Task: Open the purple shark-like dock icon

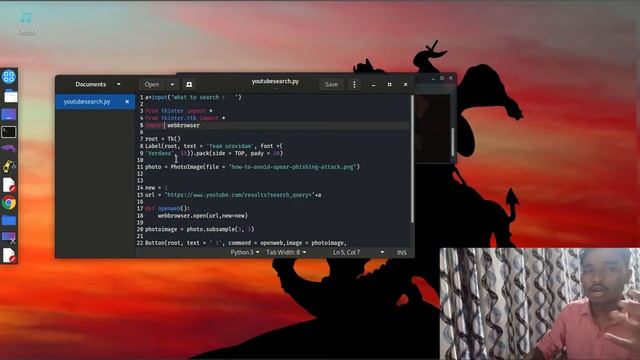Action: coord(9,149)
